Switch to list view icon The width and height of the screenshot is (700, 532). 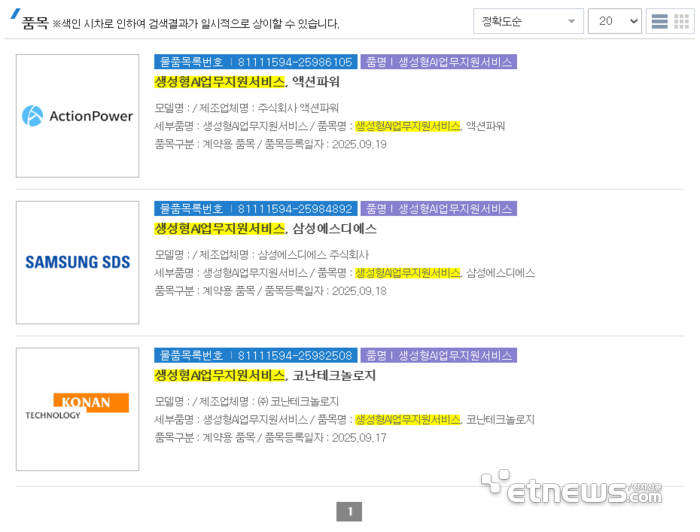tap(659, 21)
